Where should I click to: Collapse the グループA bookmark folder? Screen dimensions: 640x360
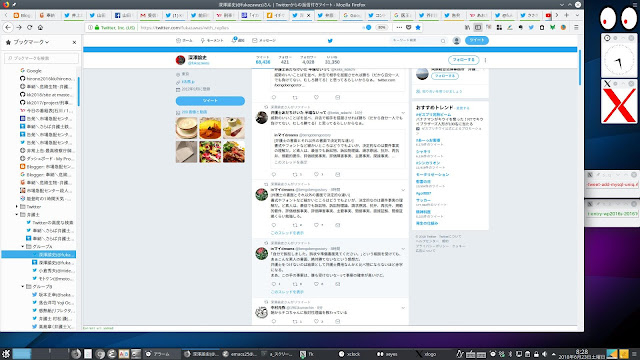[23, 247]
